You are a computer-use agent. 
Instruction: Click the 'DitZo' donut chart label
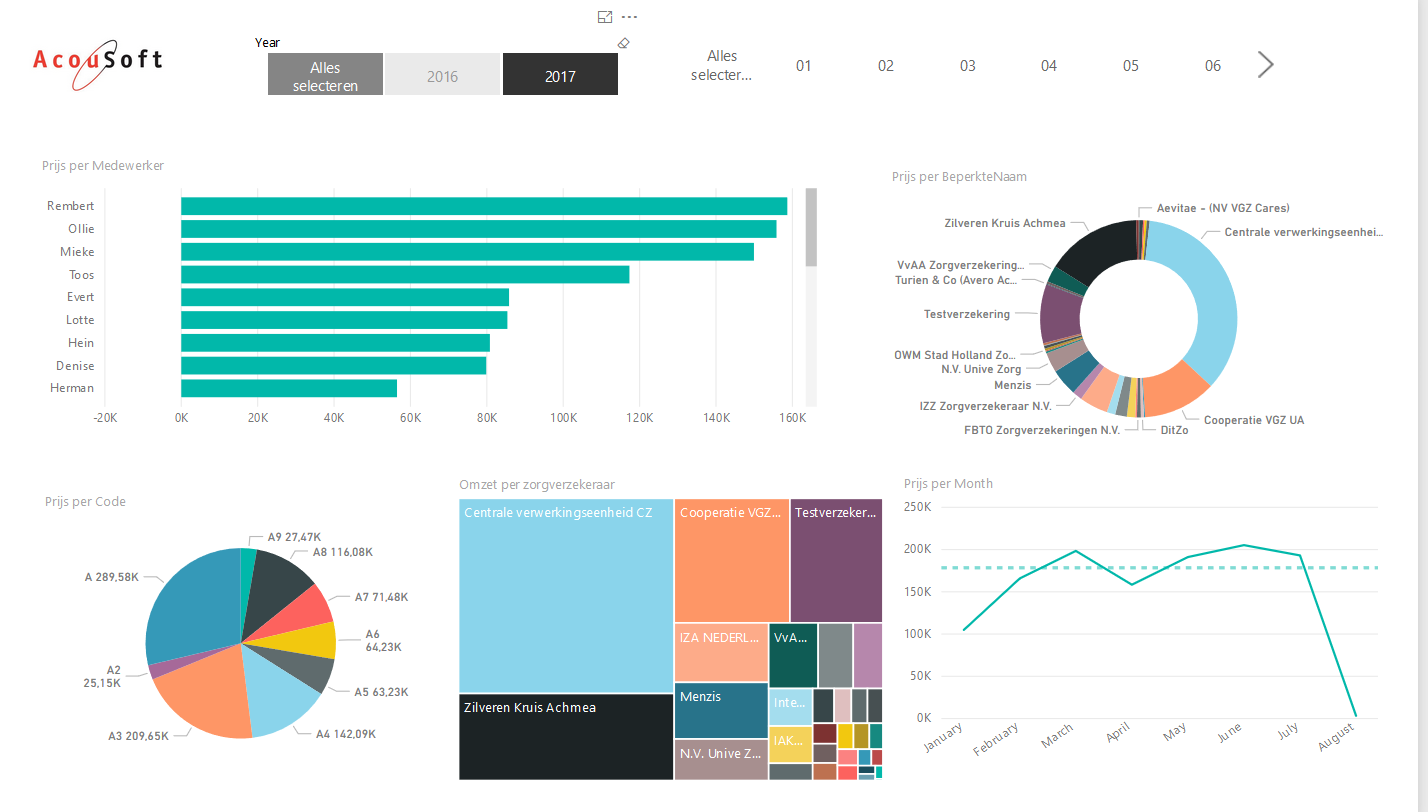point(1174,430)
